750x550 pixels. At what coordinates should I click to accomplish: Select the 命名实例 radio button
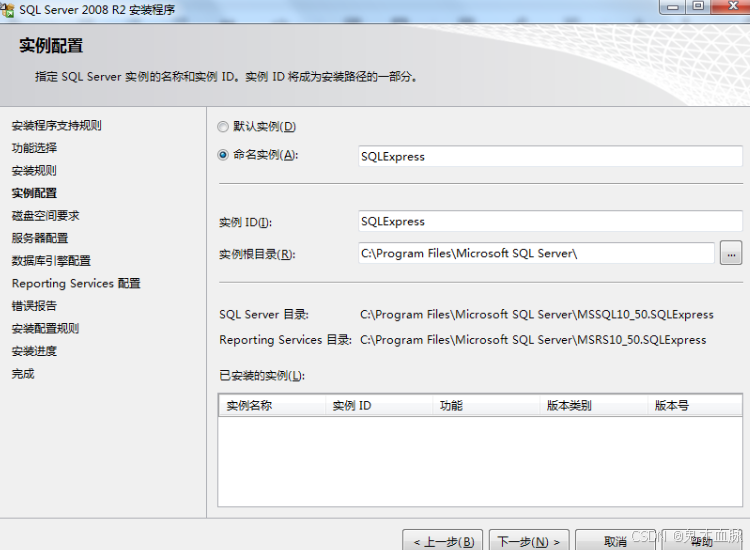coord(223,155)
